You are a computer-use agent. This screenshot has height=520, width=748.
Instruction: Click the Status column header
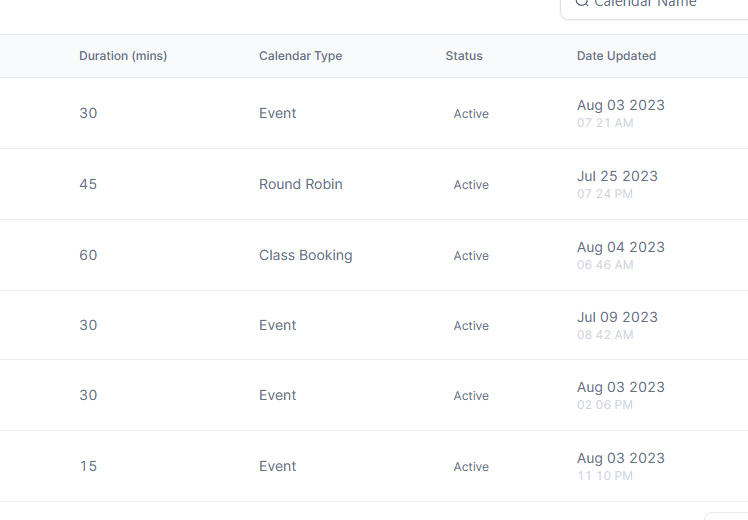pos(464,56)
